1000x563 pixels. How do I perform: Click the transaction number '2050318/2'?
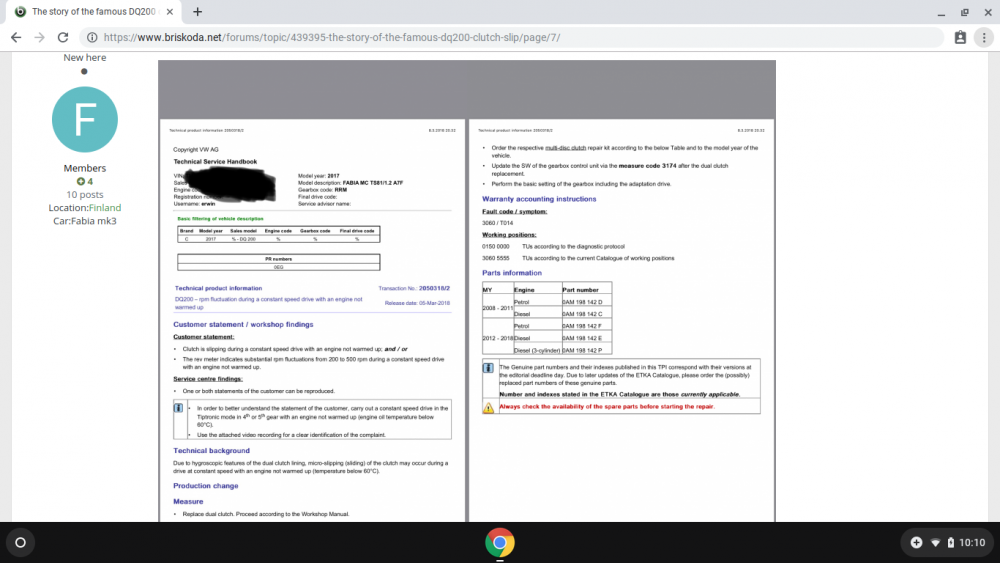click(x=434, y=288)
